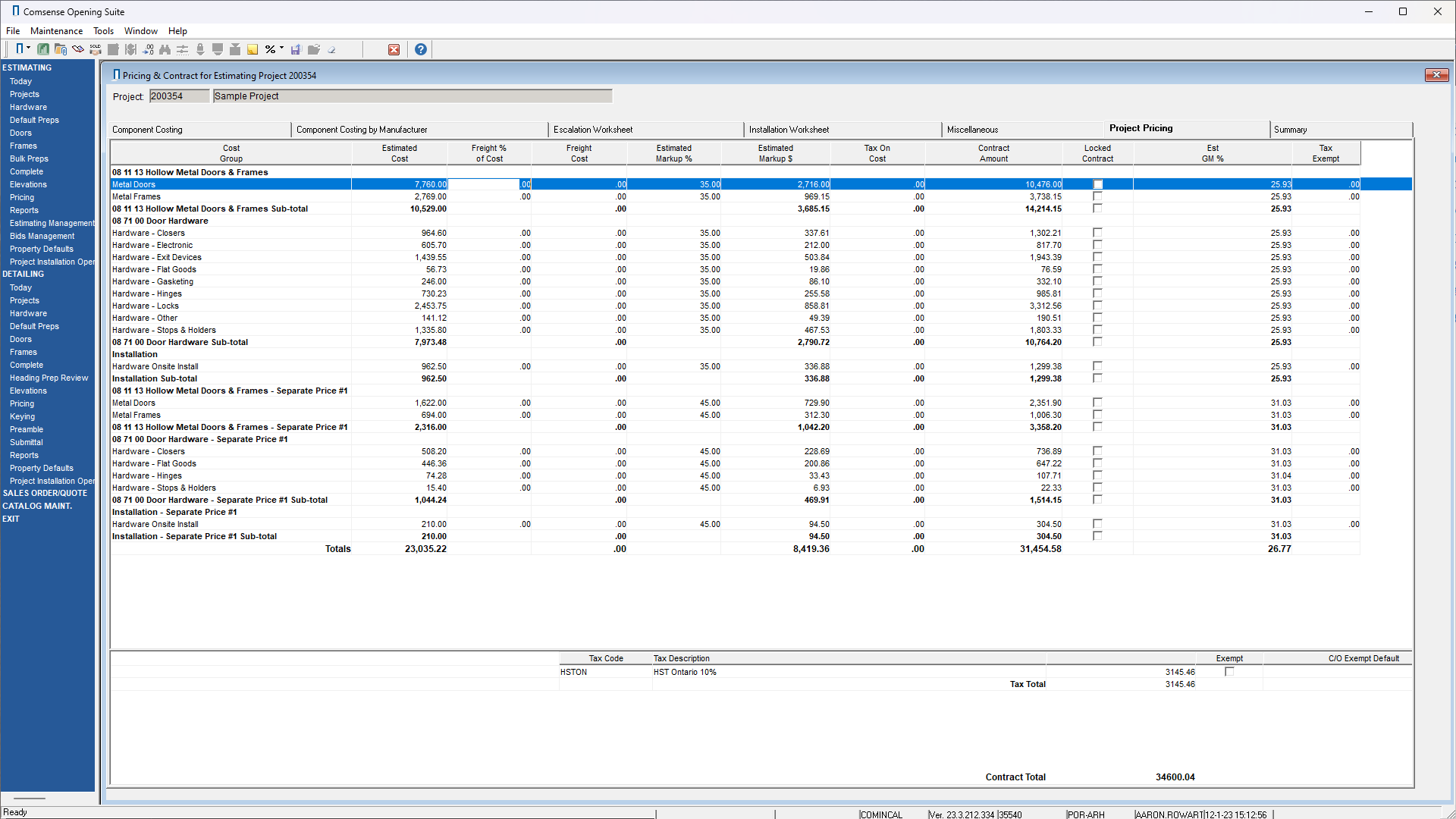The image size is (1456, 819).
Task: Switch to the Installation Worksheet tab
Action: pos(789,130)
